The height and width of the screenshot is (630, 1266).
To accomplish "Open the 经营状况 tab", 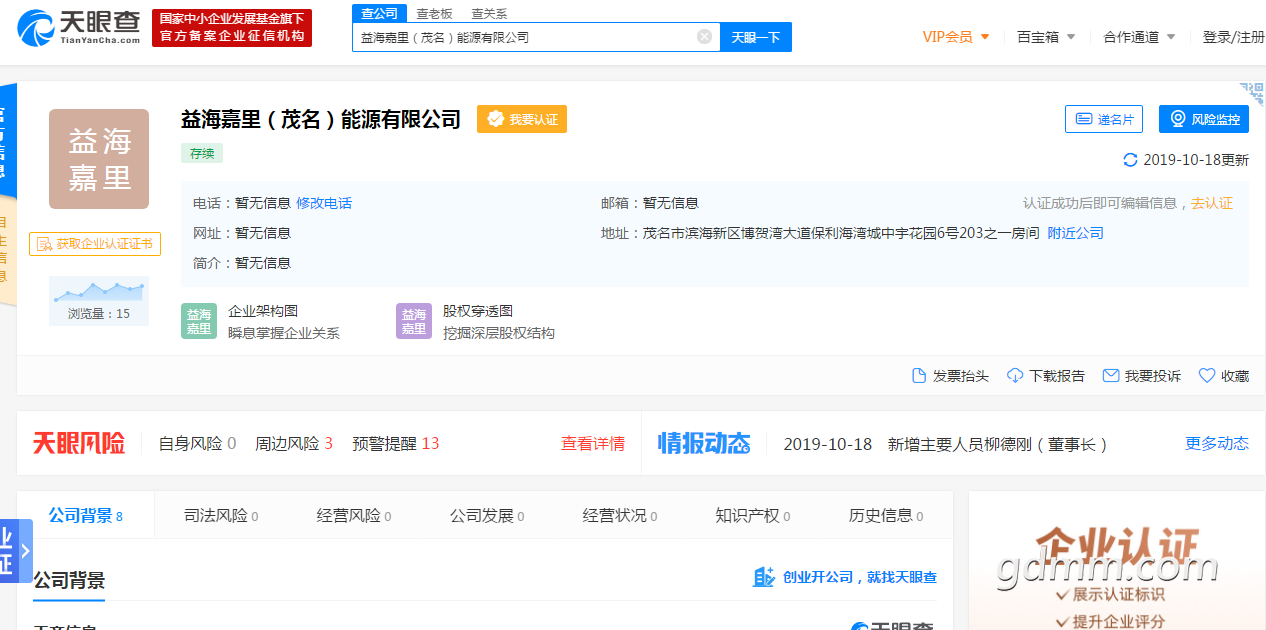I will tap(620, 516).
